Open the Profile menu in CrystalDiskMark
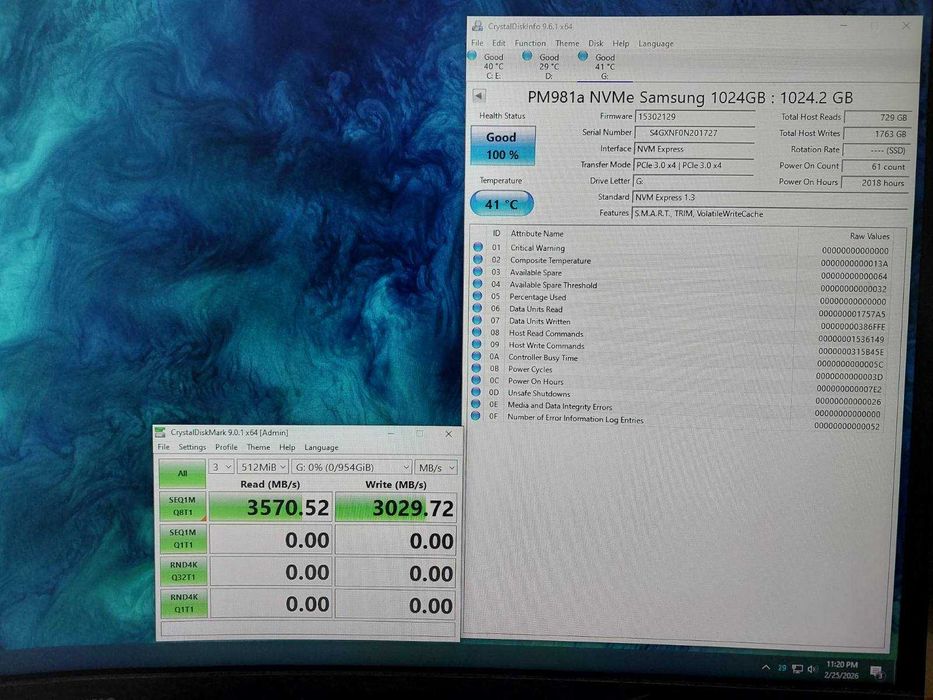The image size is (933, 700). tap(226, 447)
